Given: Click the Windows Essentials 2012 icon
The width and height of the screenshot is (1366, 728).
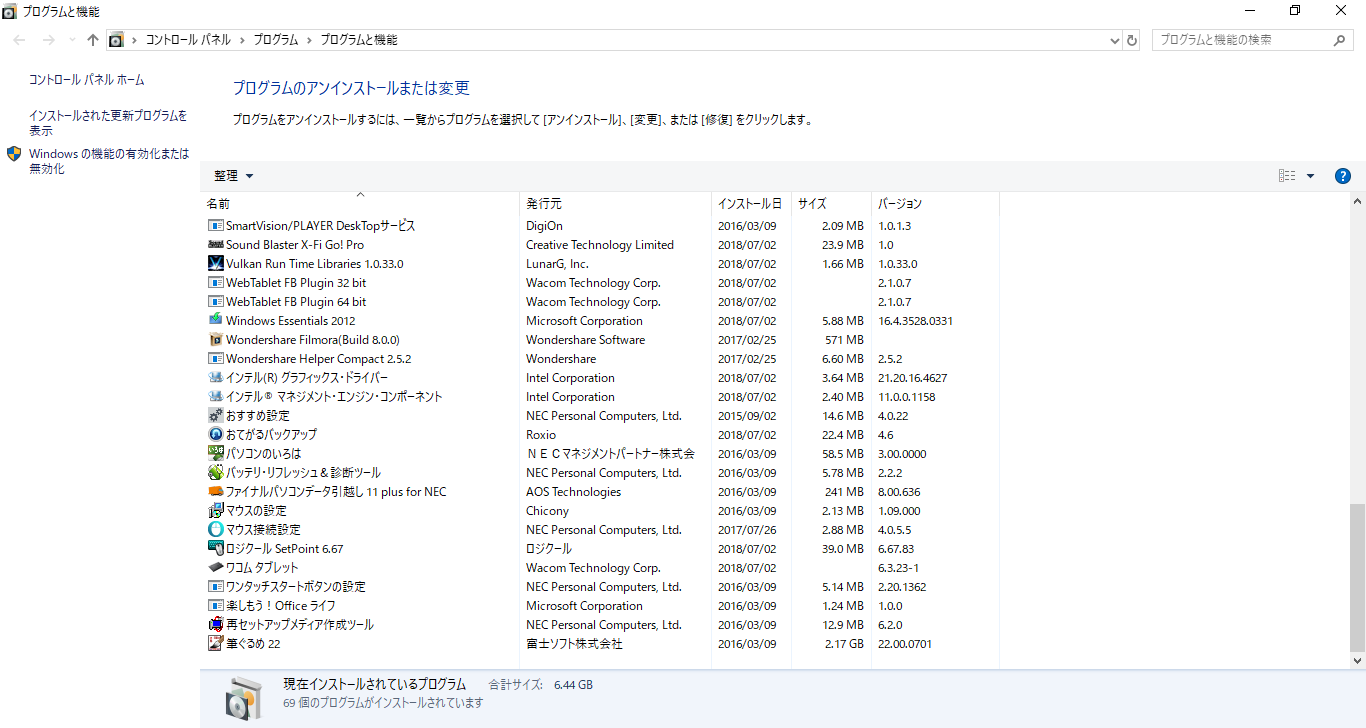Looking at the screenshot, I should (215, 321).
